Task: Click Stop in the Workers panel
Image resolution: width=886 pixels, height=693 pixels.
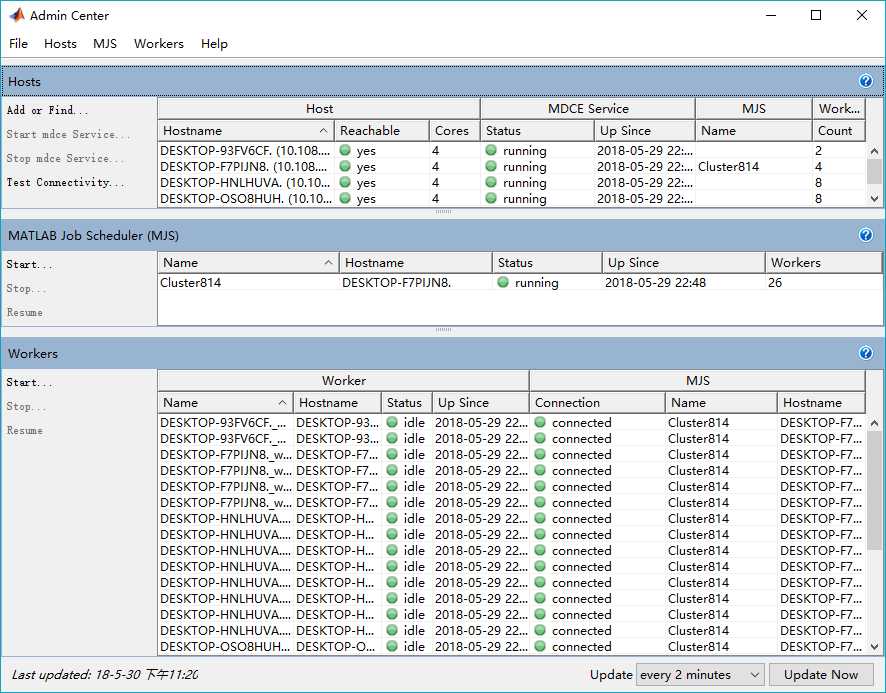Action: (26, 406)
